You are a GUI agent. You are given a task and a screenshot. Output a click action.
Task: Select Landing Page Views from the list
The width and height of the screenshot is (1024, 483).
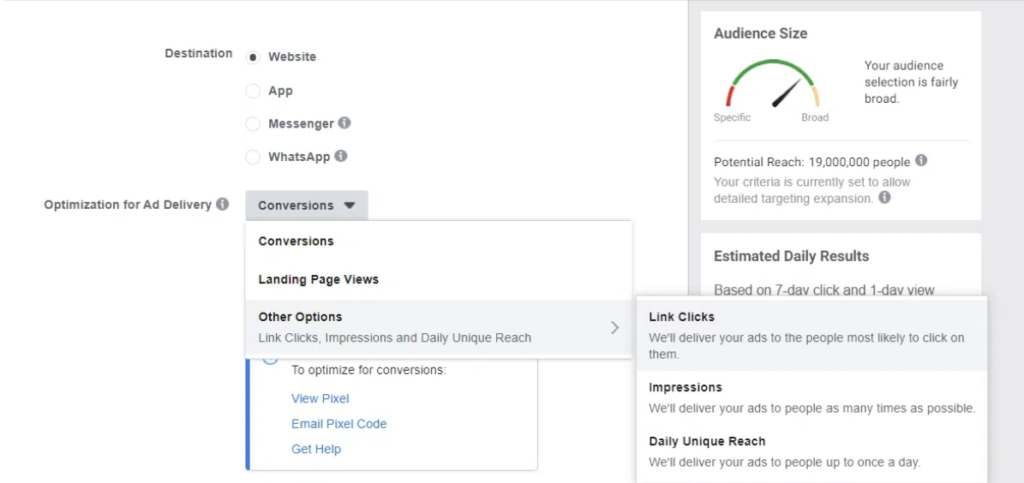click(318, 280)
